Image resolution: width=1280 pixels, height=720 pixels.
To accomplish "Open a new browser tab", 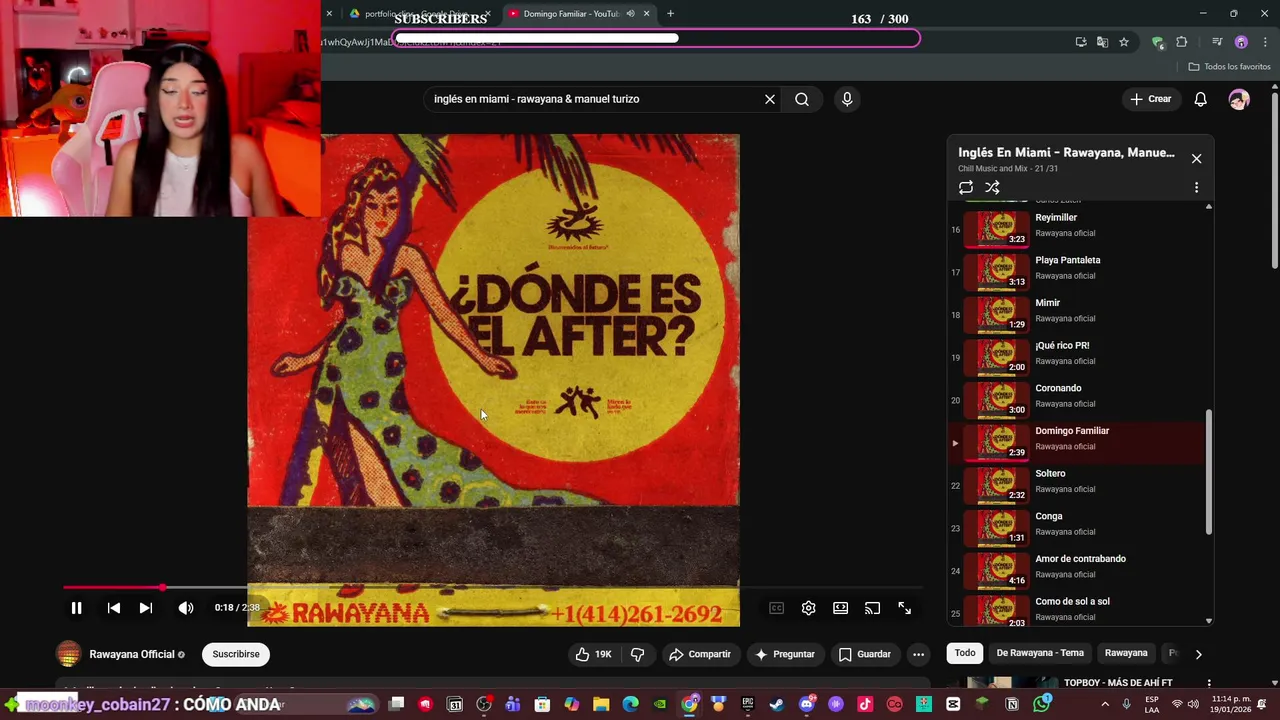I will 670,14.
